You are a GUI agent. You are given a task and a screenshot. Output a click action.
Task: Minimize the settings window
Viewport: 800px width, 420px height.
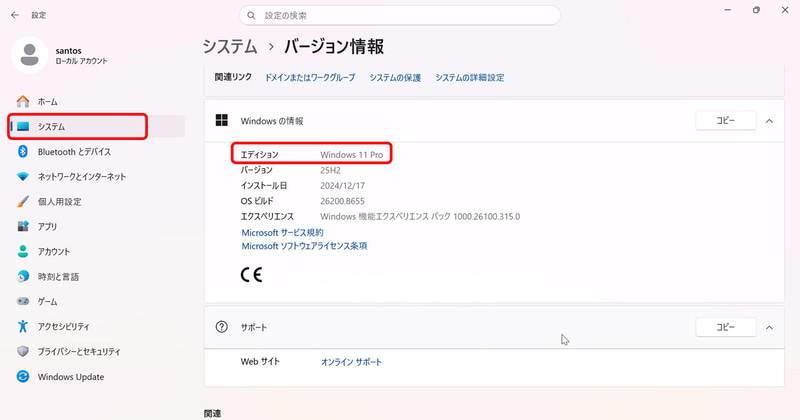728,10
